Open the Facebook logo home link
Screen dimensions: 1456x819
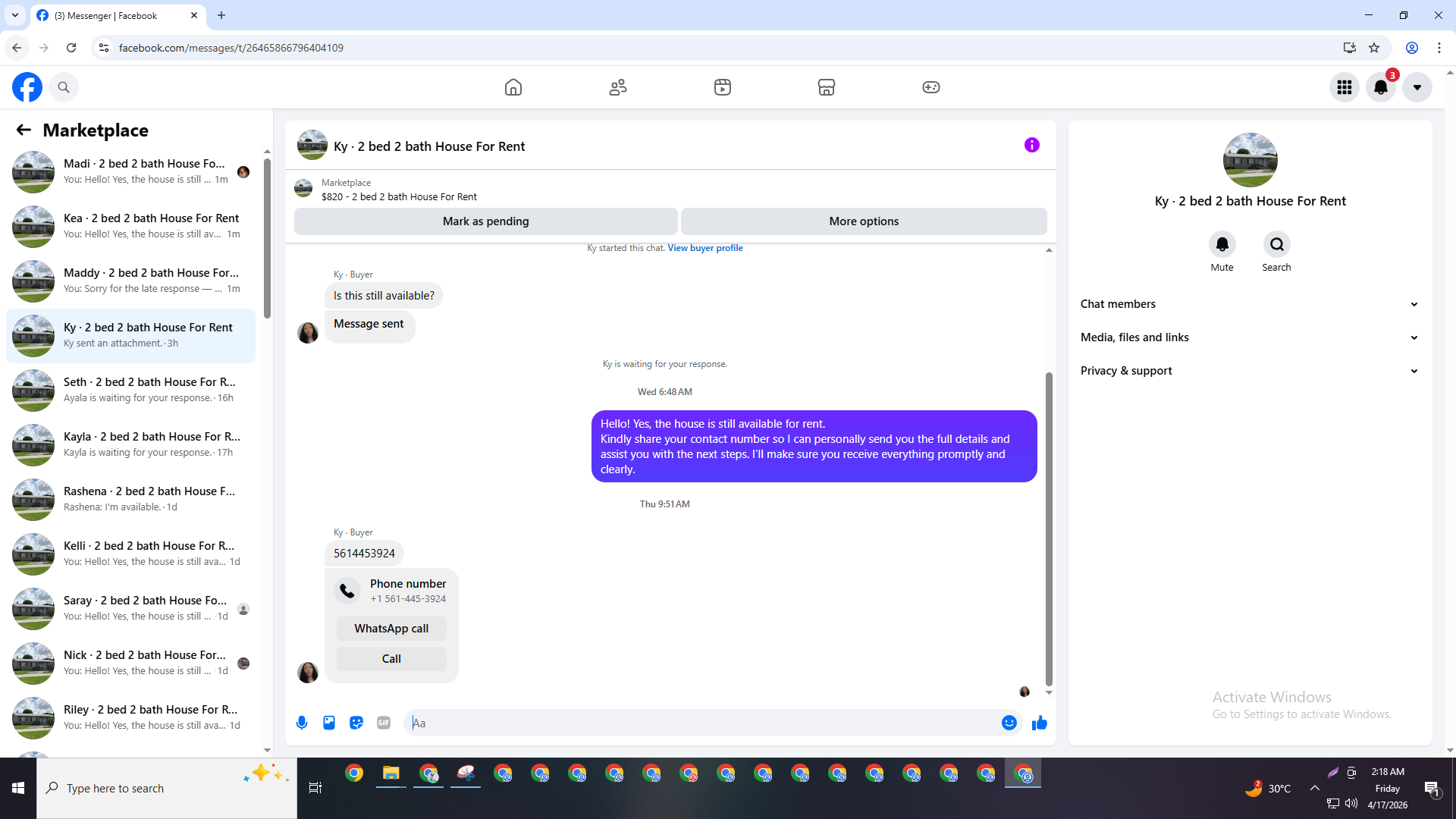[27, 87]
